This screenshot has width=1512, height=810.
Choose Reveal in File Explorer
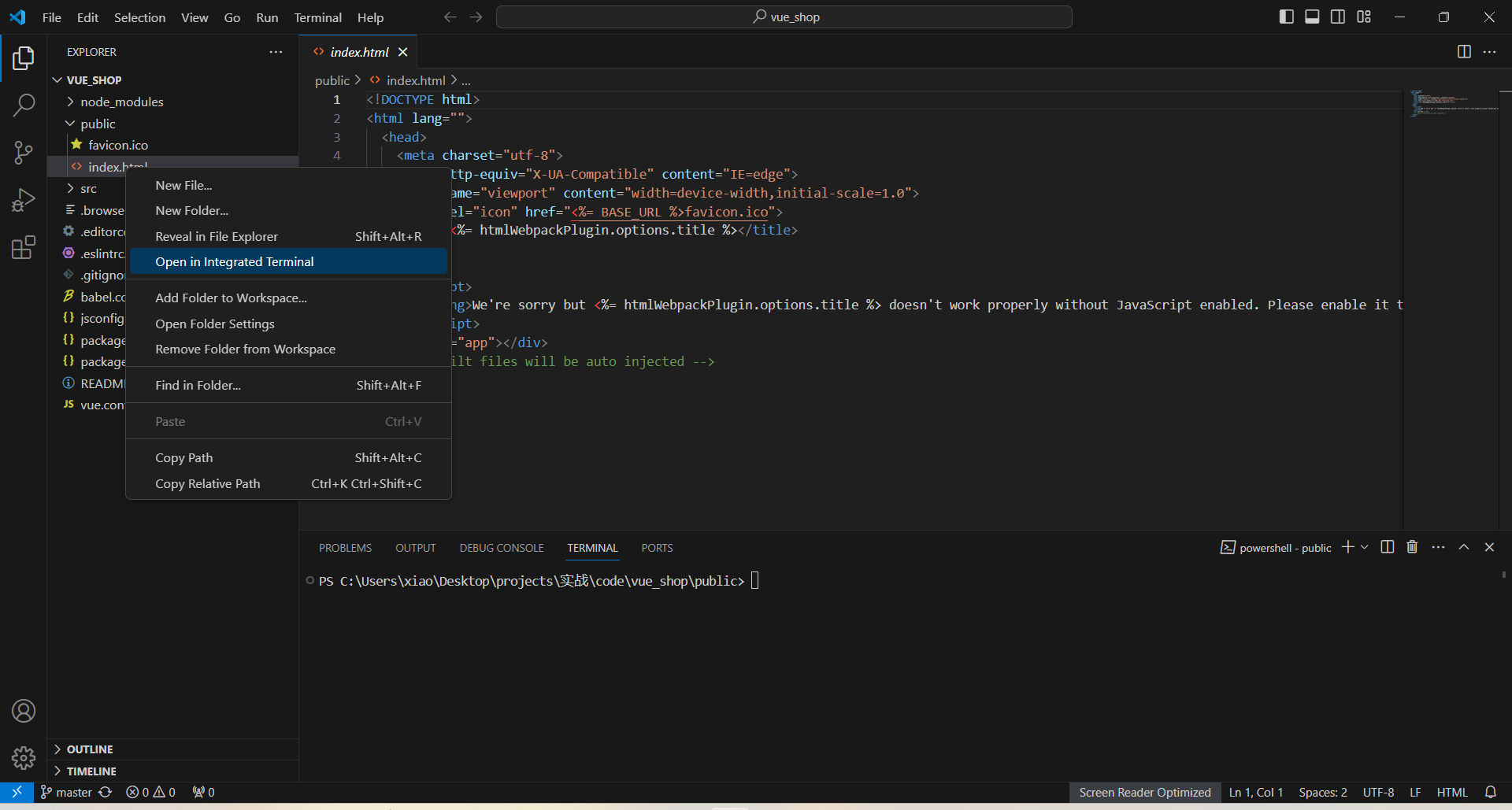(x=288, y=236)
